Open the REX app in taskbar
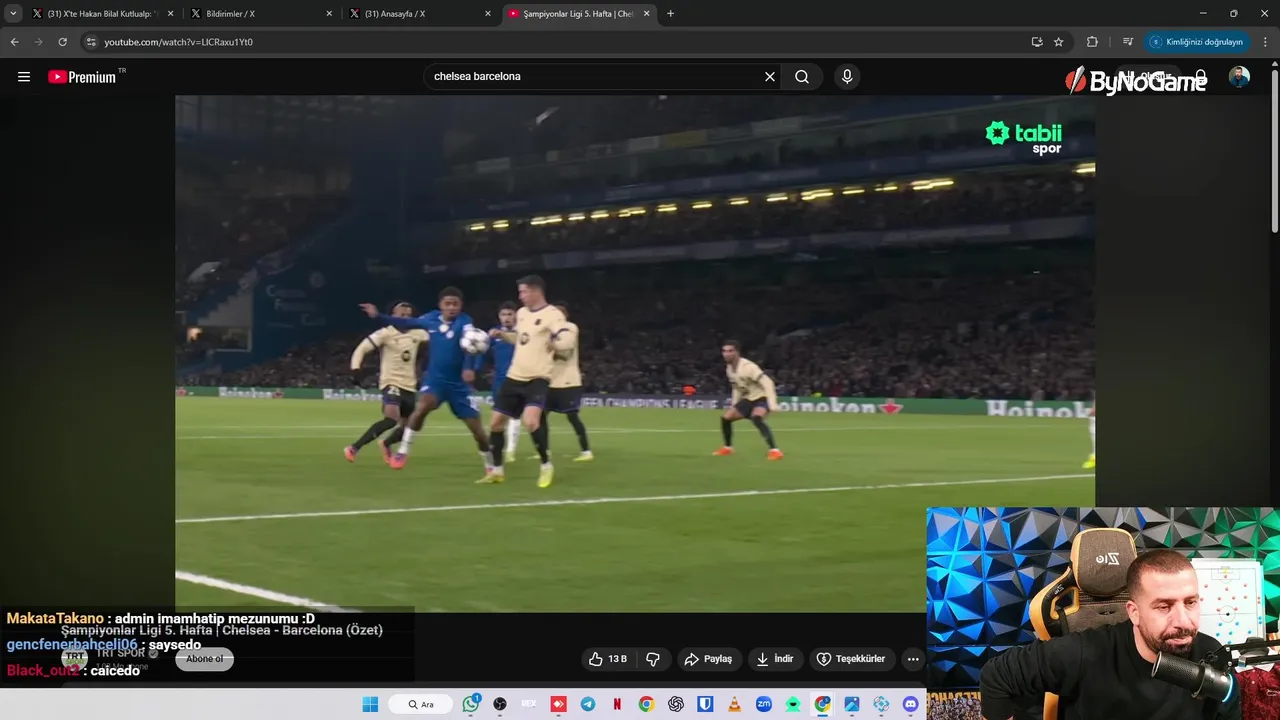 coord(529,704)
